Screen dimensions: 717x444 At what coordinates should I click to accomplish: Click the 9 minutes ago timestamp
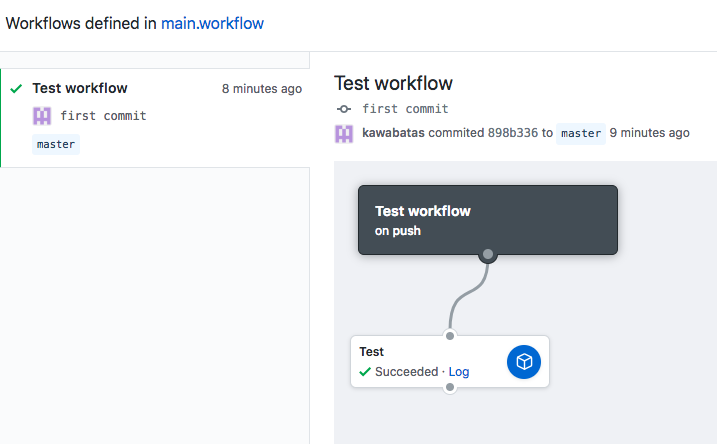(649, 133)
